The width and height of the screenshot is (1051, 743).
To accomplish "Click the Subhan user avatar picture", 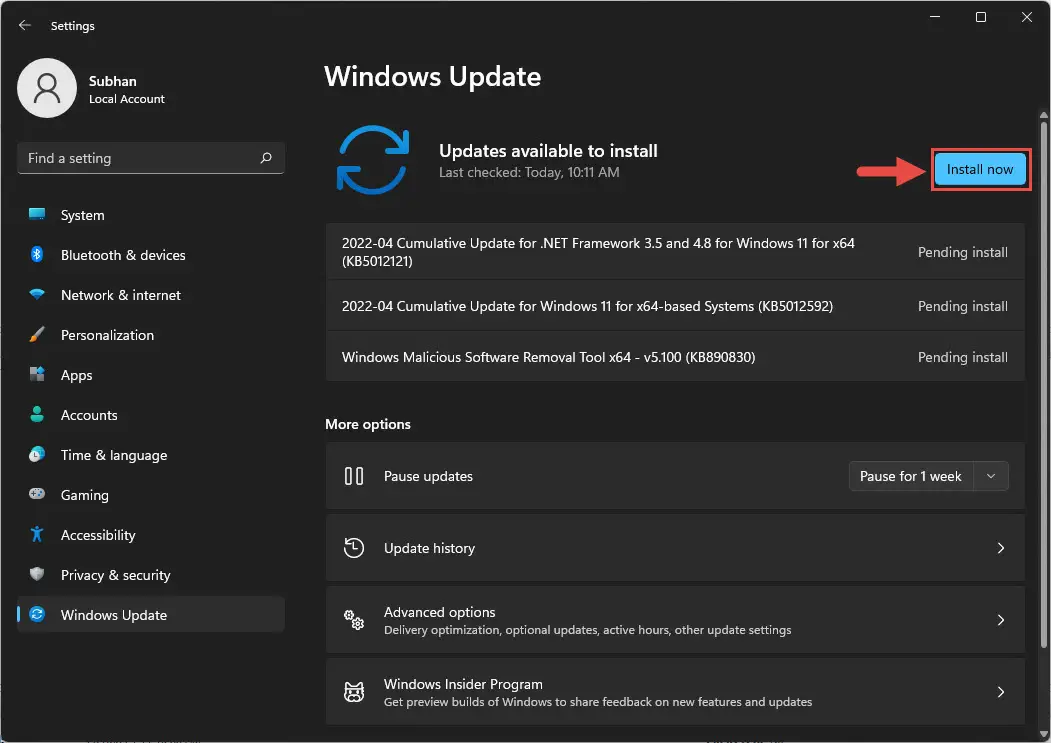I will [47, 88].
